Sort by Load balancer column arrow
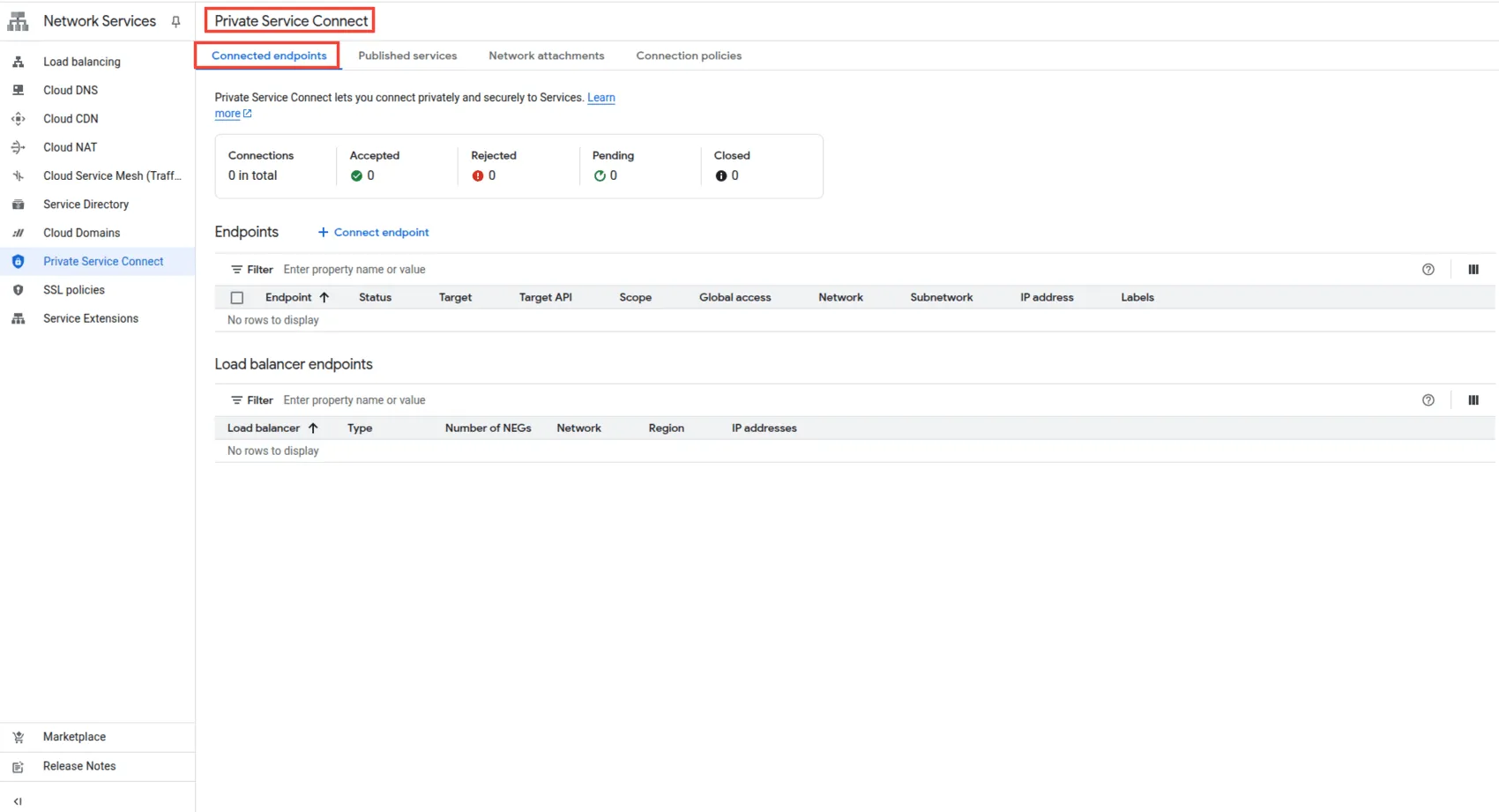The width and height of the screenshot is (1499, 812). click(x=313, y=428)
